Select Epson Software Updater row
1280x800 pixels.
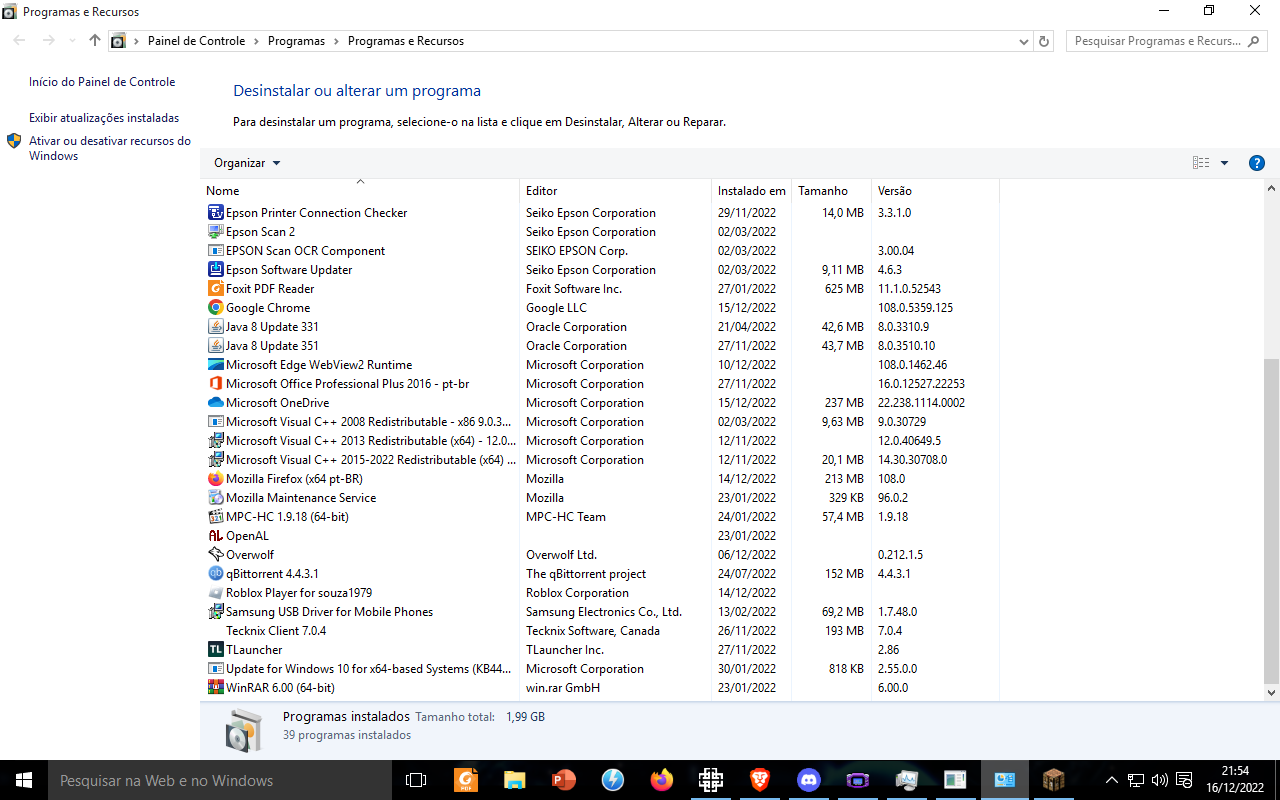tap(602, 269)
